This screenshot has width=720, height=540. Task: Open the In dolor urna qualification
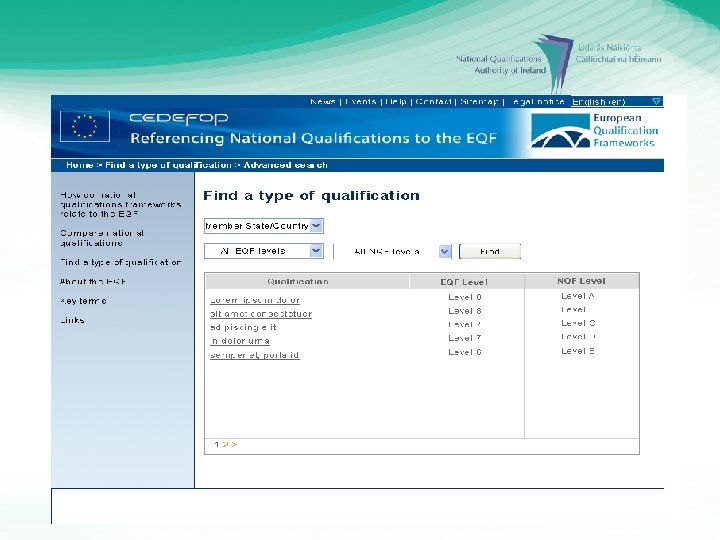240,341
